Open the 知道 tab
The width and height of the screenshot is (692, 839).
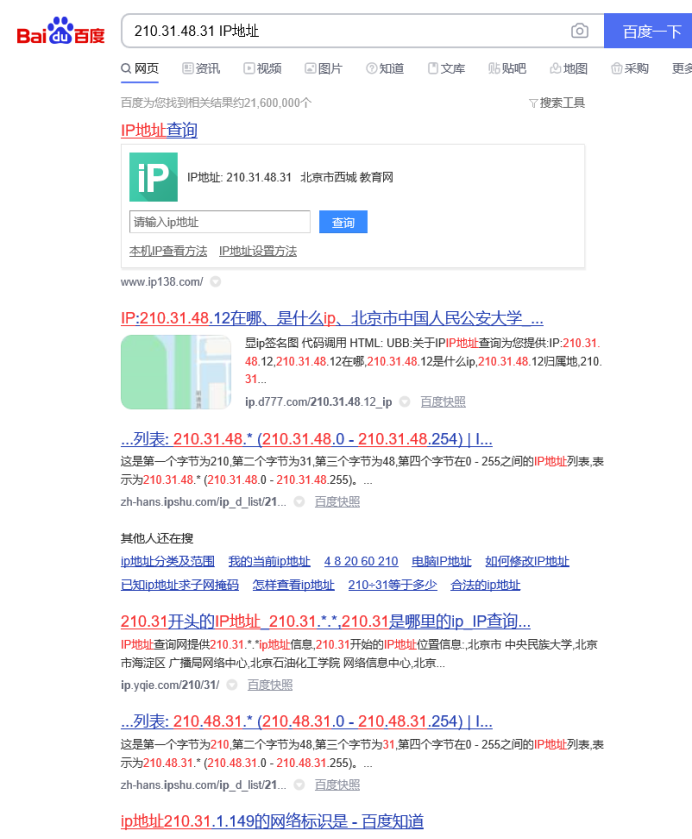tap(385, 68)
